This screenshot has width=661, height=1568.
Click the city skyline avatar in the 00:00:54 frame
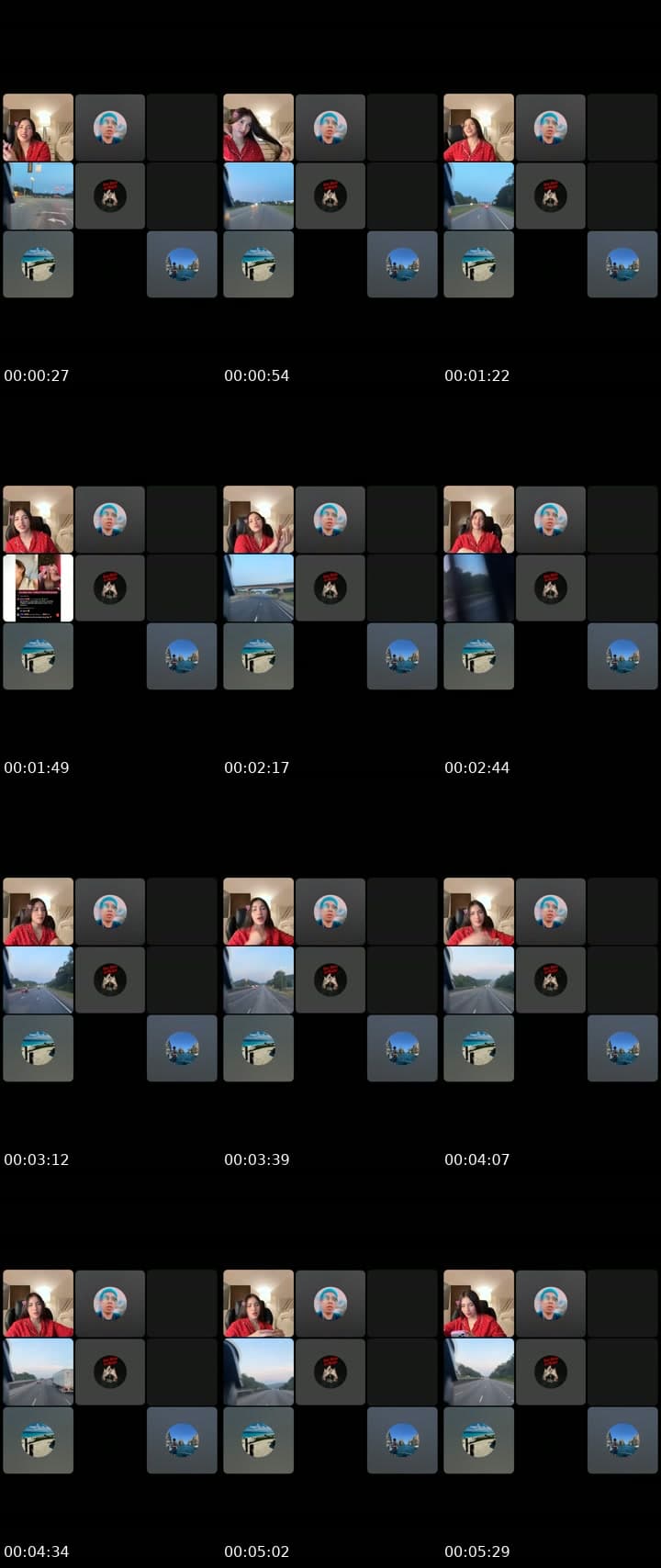click(402, 264)
